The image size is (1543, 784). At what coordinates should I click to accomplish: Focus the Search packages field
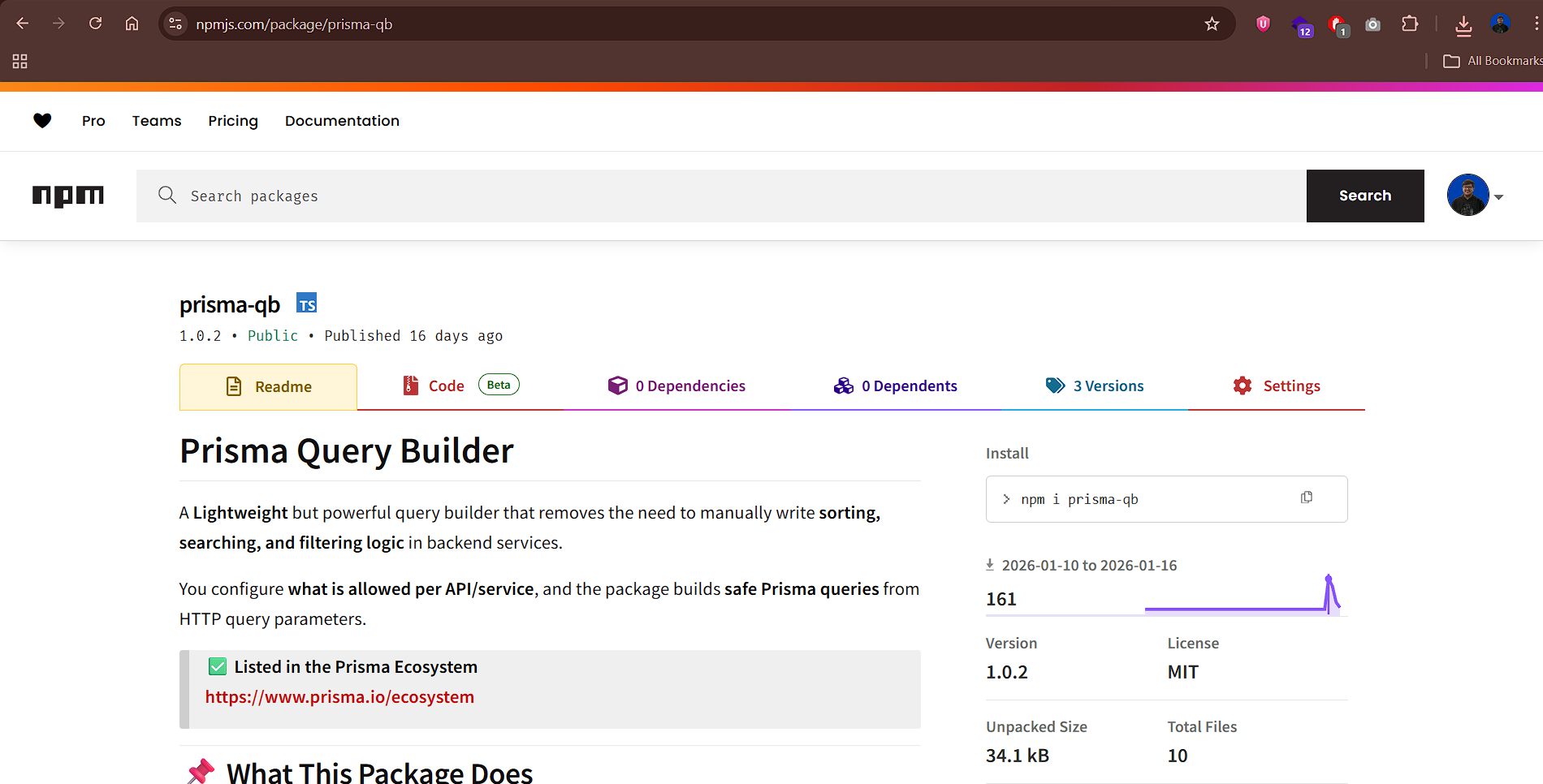pyautogui.click(x=721, y=196)
